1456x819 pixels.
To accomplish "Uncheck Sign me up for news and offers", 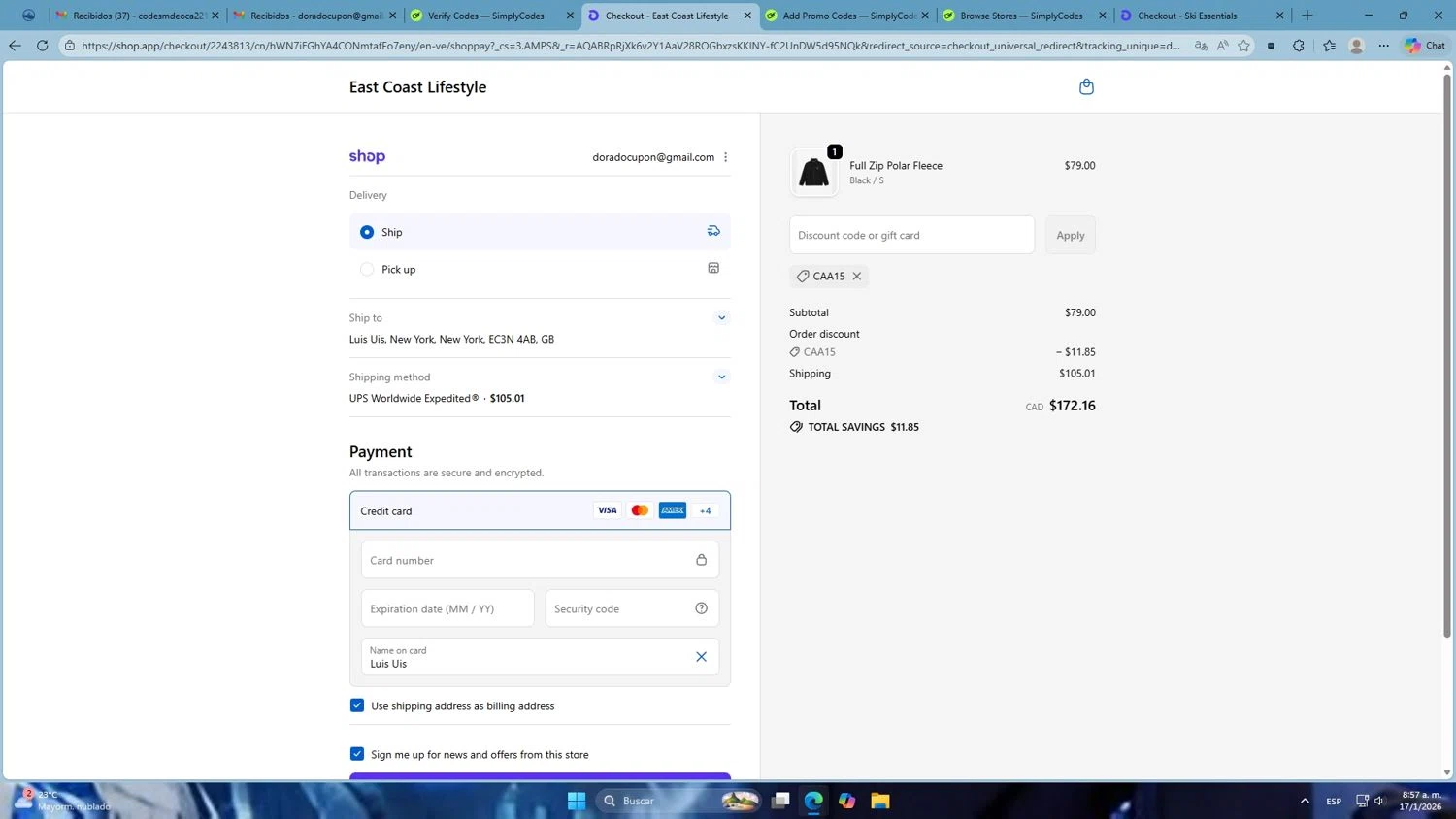I will pyautogui.click(x=357, y=754).
